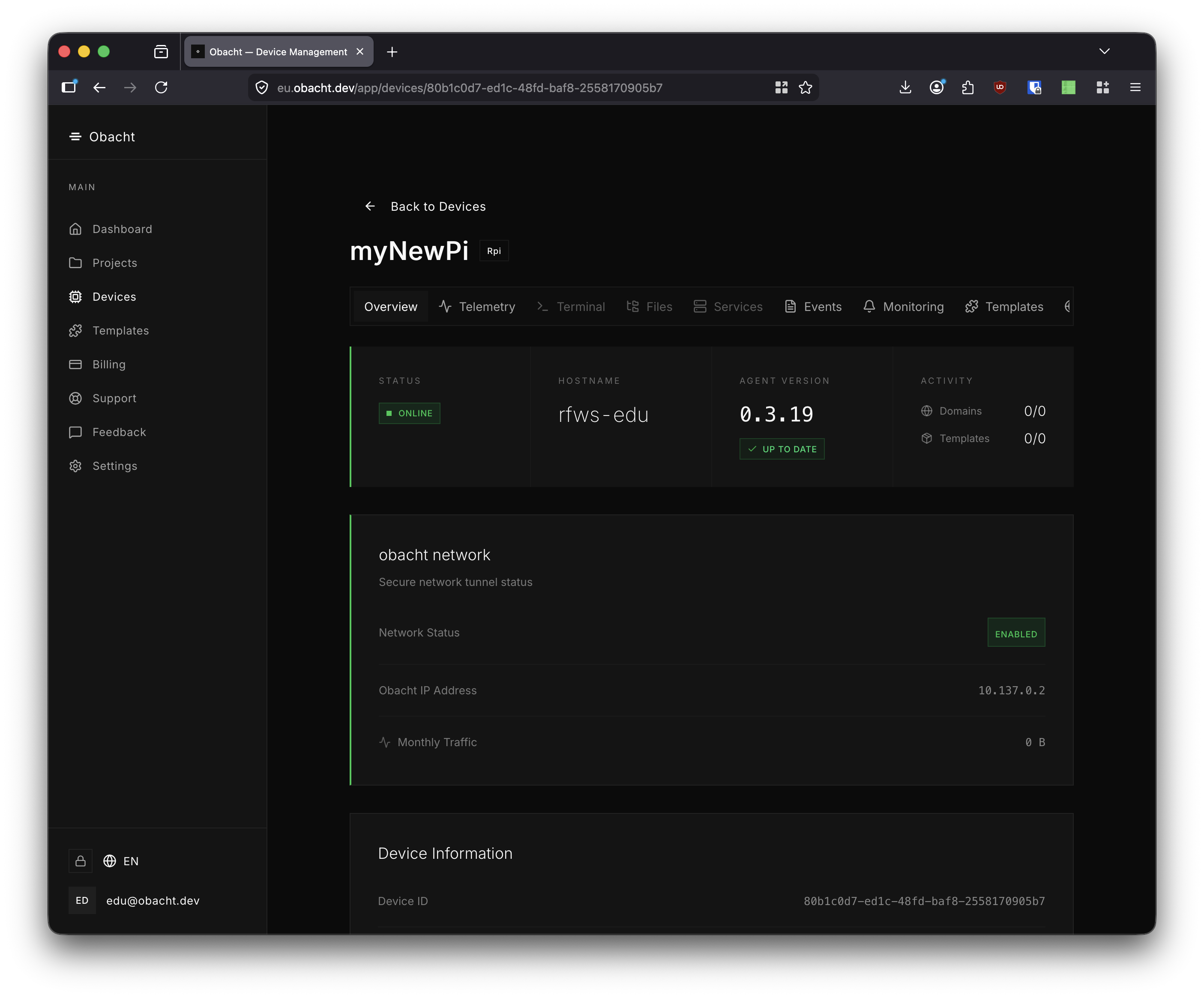
Task: Open the Terminal tab
Action: pos(570,307)
